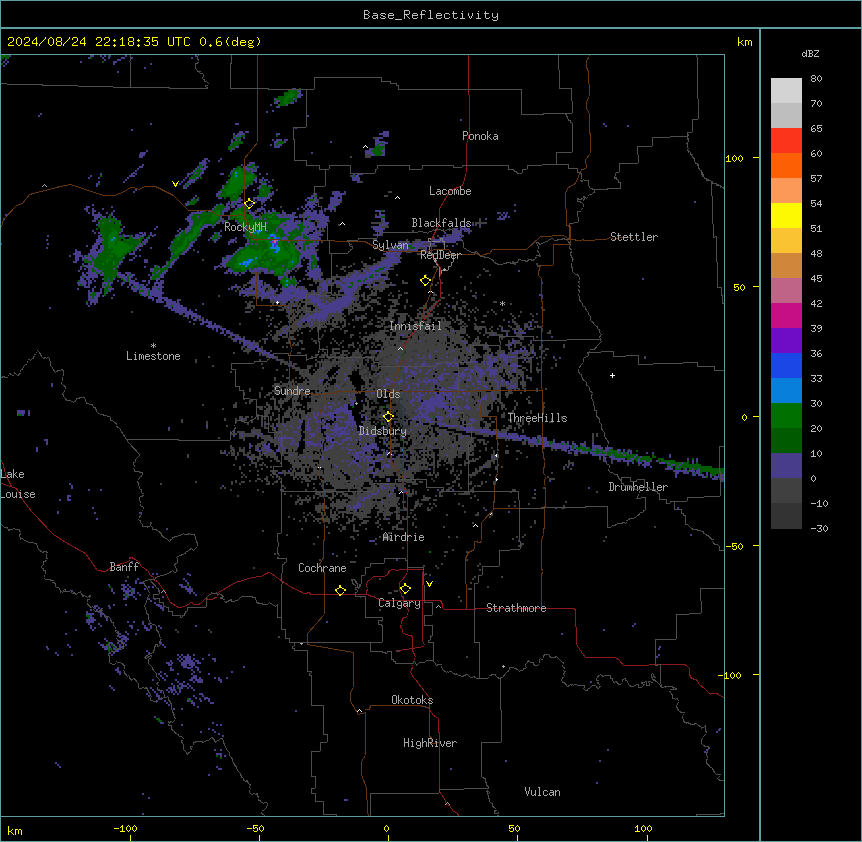
Task: Click the RockyMH label
Action: 245,227
